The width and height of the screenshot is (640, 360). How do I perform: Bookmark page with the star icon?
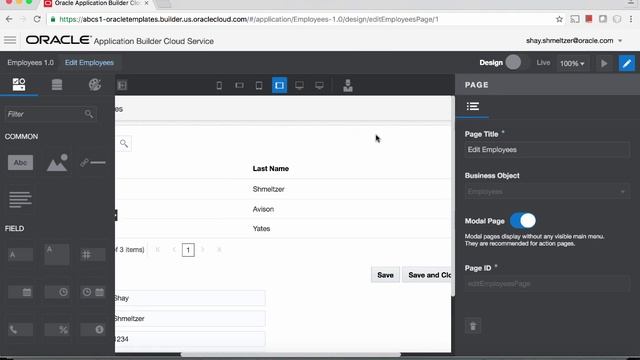[x=559, y=19]
